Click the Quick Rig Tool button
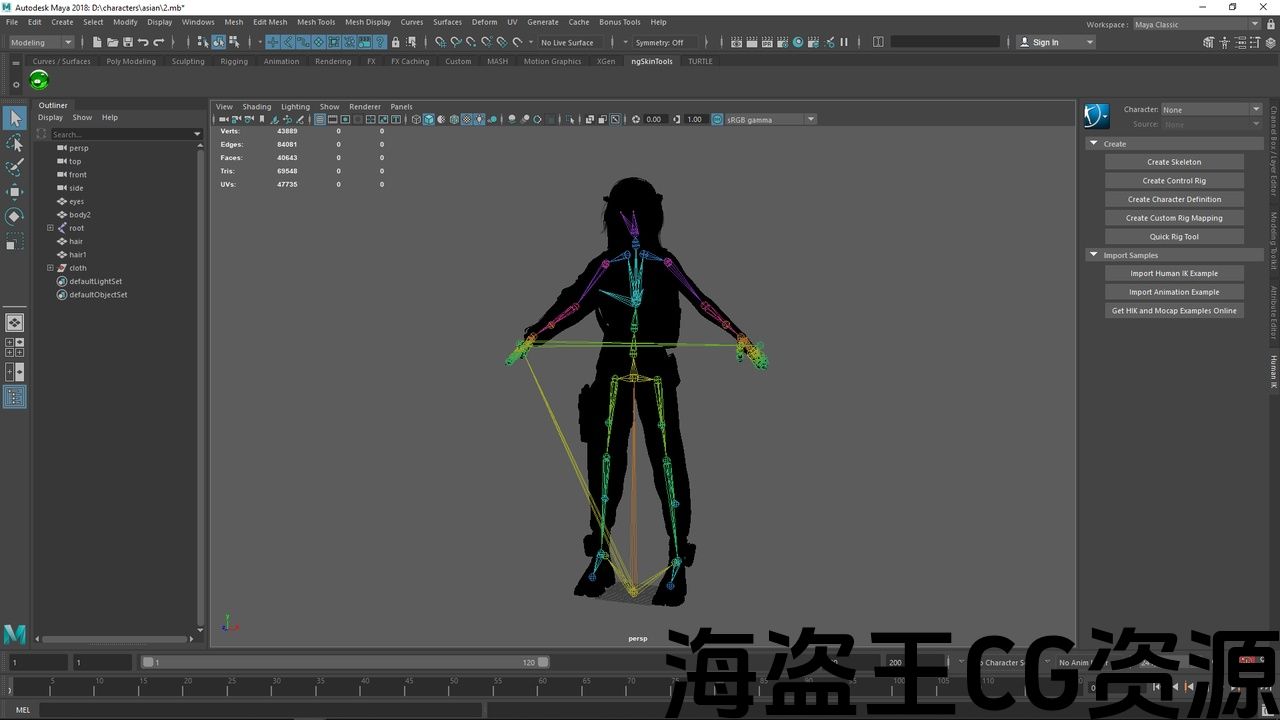The width and height of the screenshot is (1280, 720). click(1174, 237)
